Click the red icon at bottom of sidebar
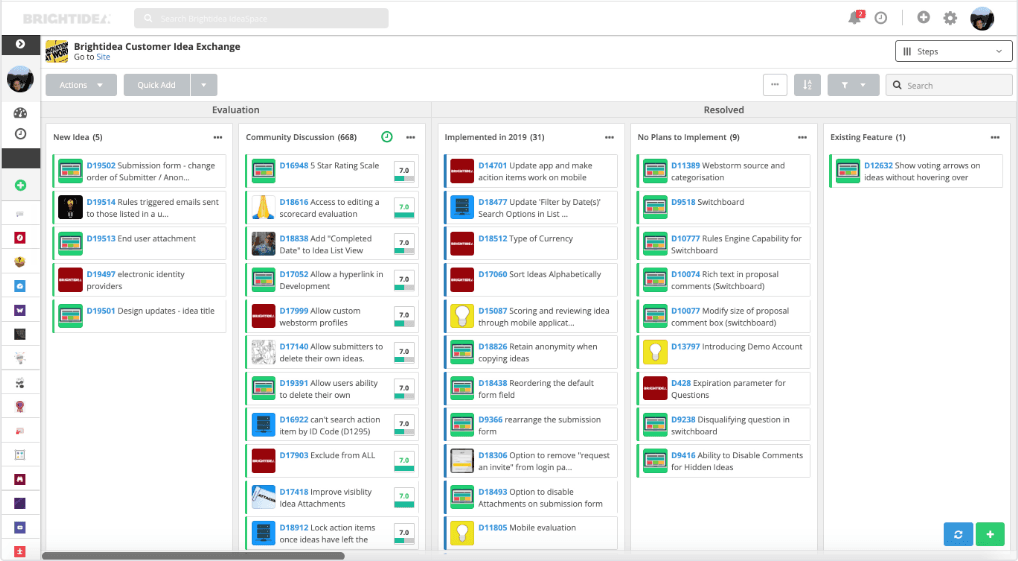1018x561 pixels. click(20, 551)
